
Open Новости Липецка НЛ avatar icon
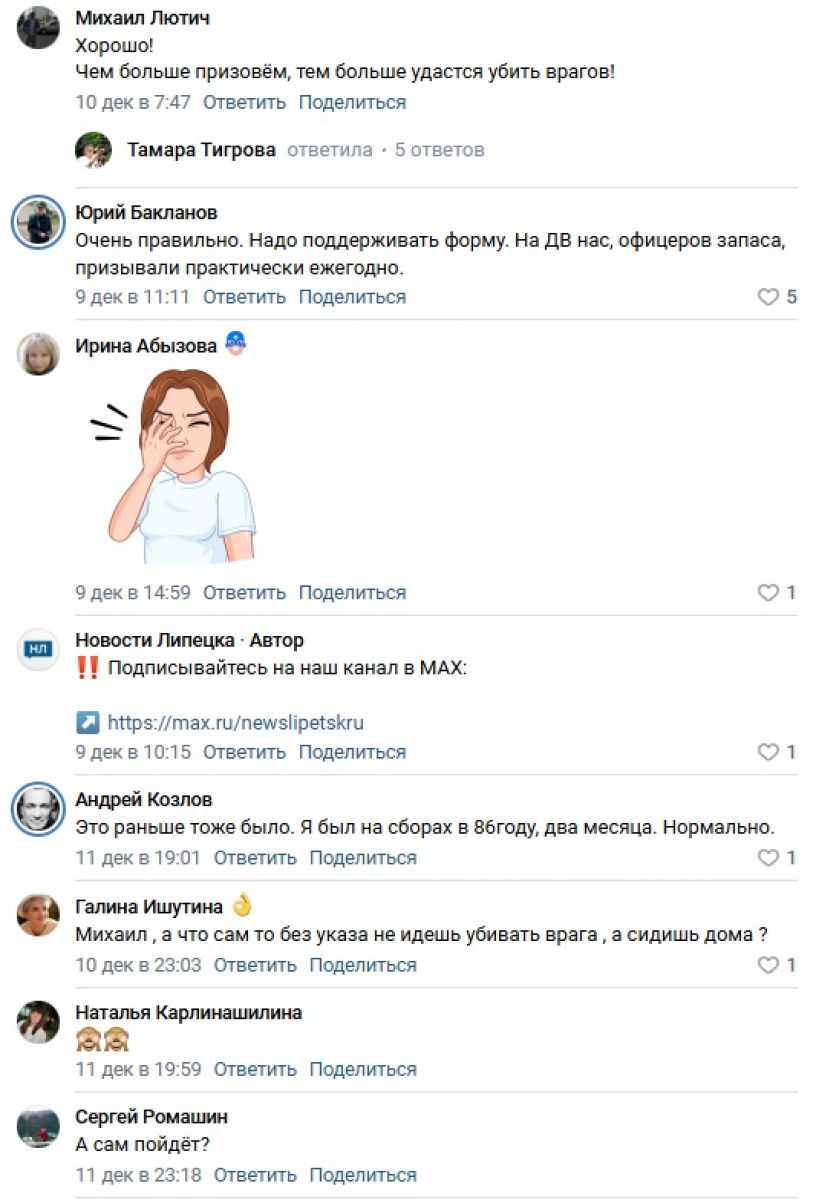38,650
